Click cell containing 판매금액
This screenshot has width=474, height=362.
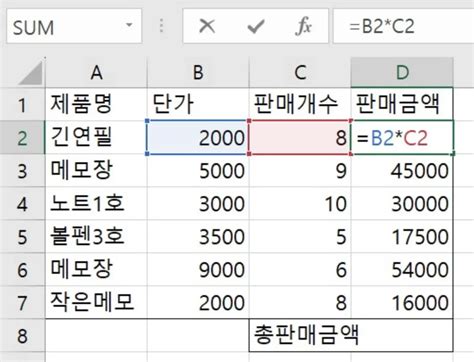click(402, 105)
